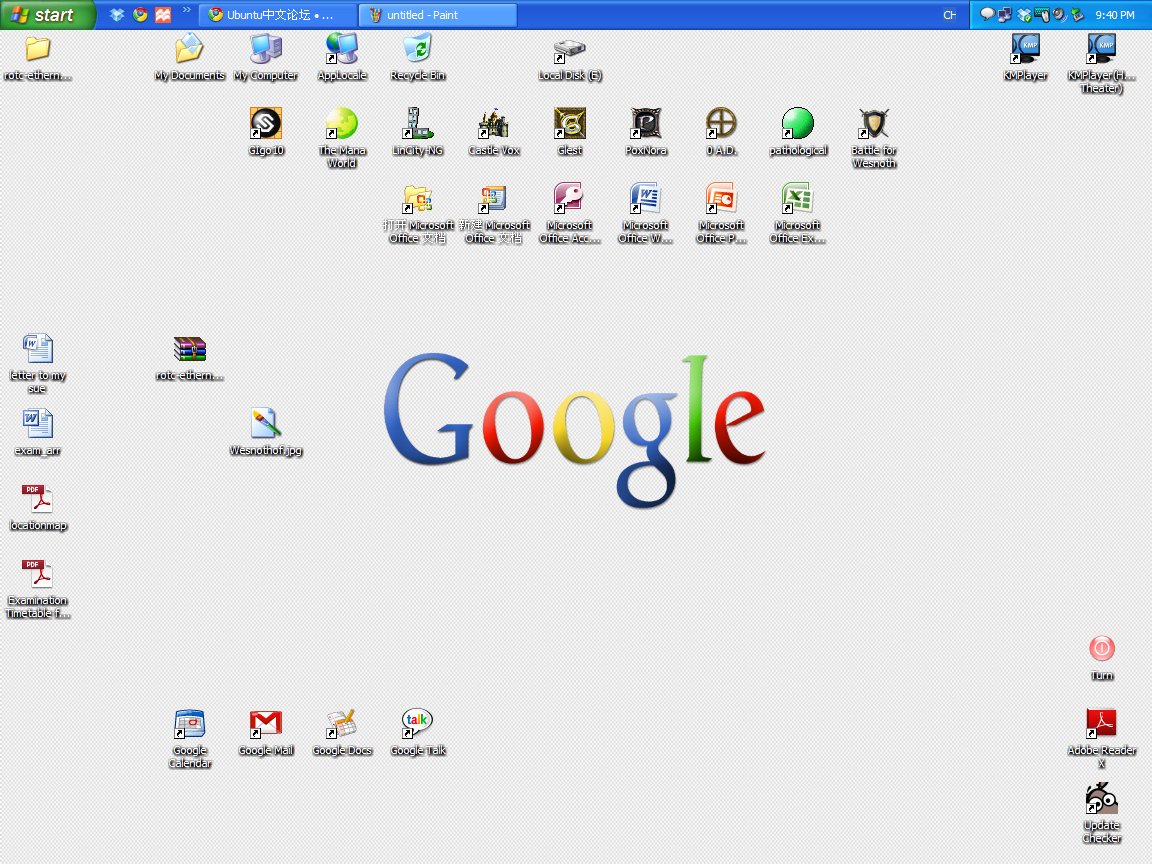1152x864 pixels.
Task: Launch the Microsoft Office Access shortcut
Action: [569, 199]
